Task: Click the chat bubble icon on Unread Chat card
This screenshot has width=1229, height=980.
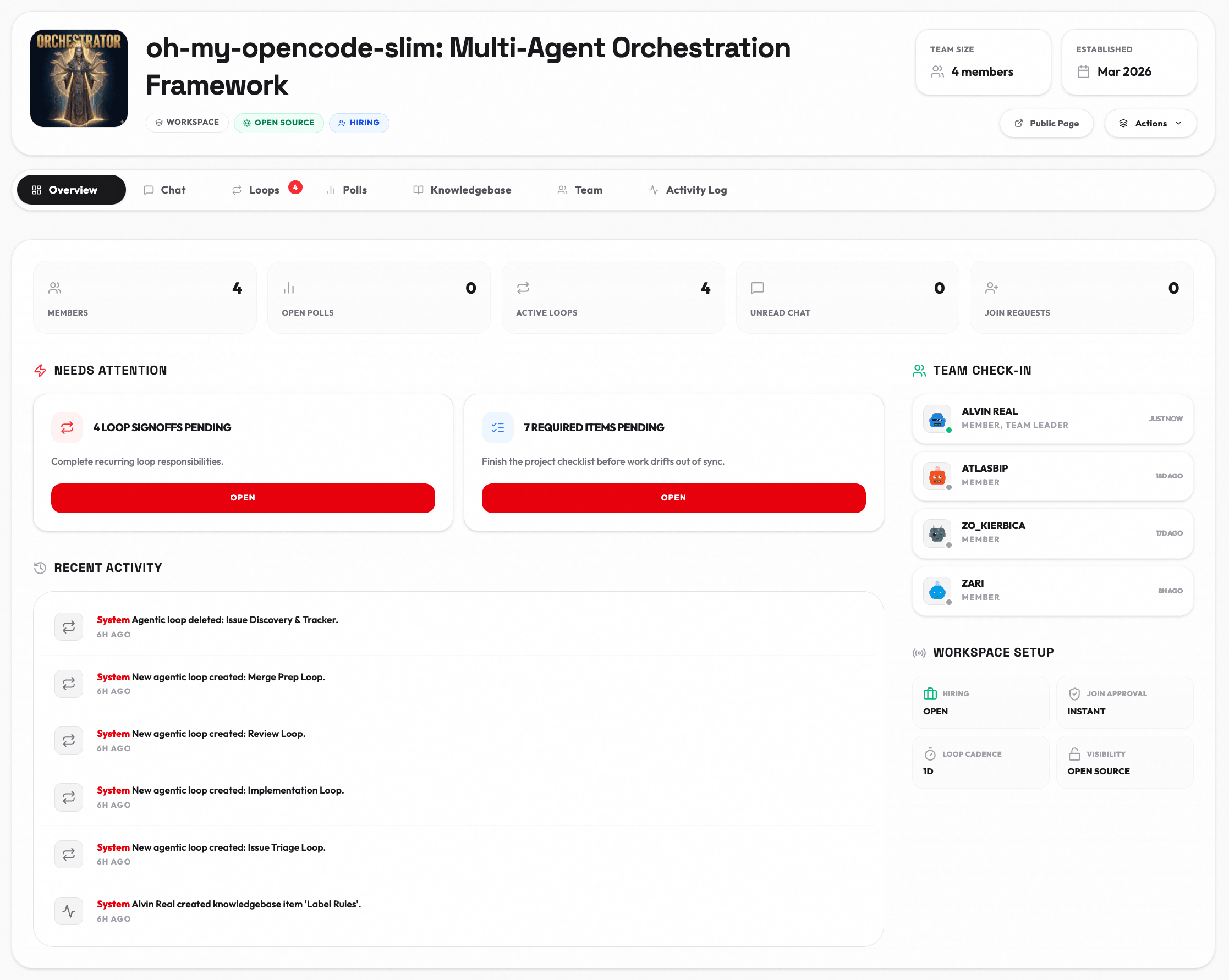Action: point(758,288)
